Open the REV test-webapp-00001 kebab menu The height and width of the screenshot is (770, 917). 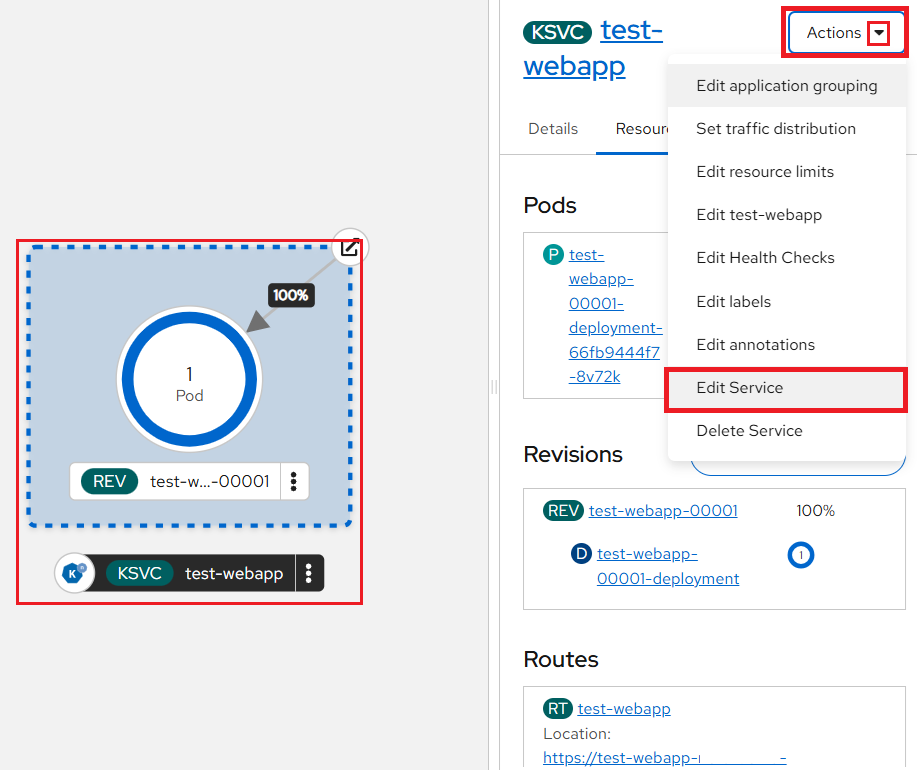click(293, 481)
